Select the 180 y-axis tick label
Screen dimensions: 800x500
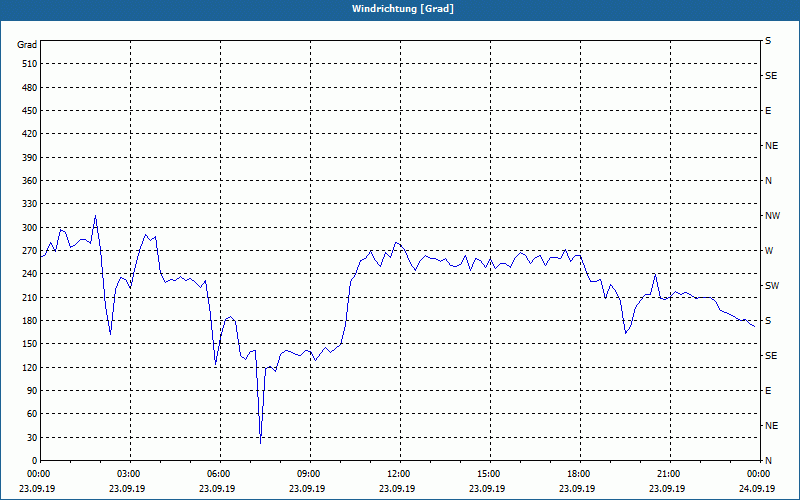point(29,321)
